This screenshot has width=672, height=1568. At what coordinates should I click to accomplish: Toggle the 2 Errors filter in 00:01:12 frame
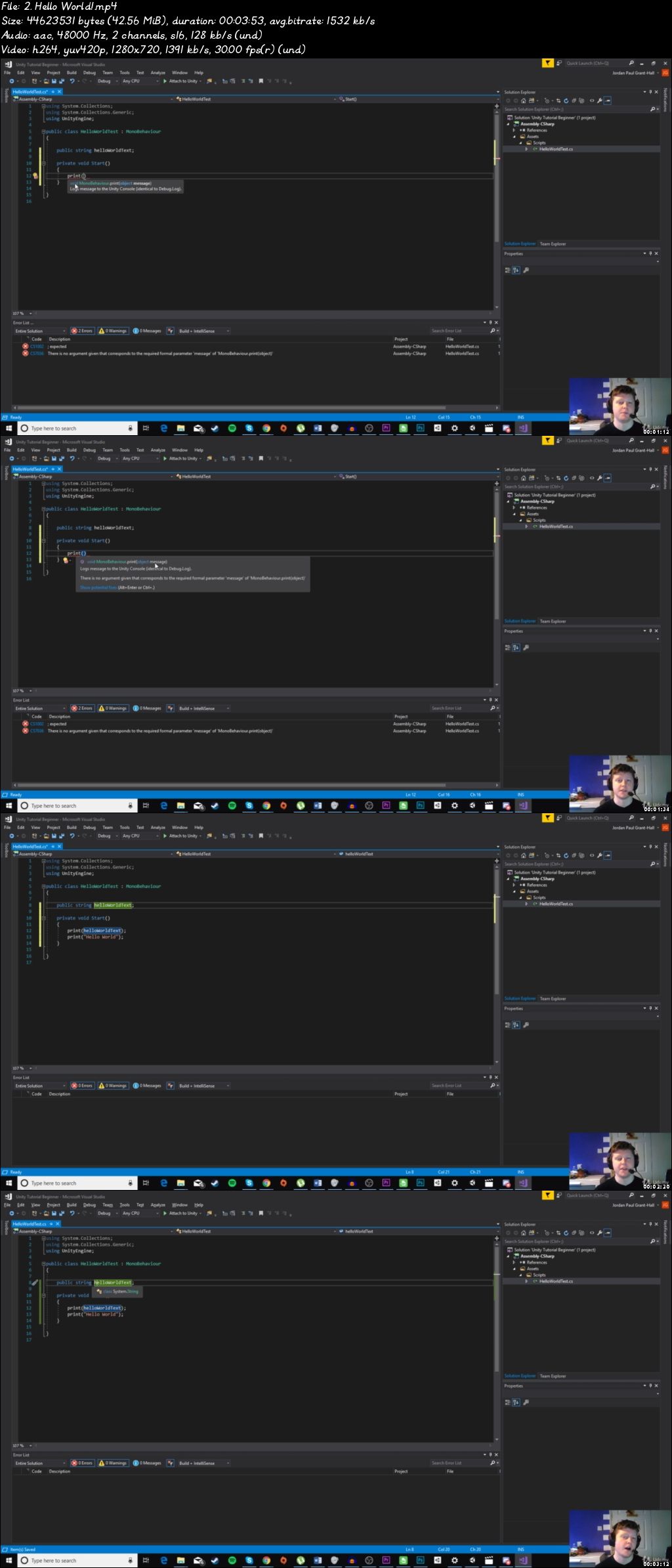[82, 331]
